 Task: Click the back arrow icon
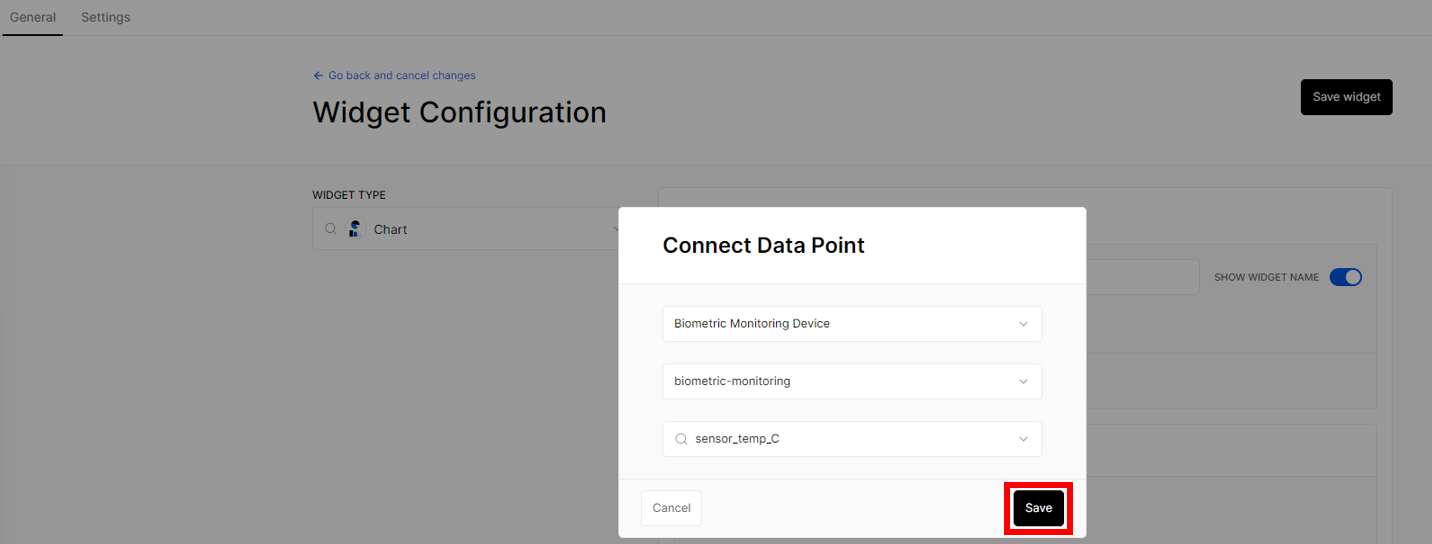[318, 76]
